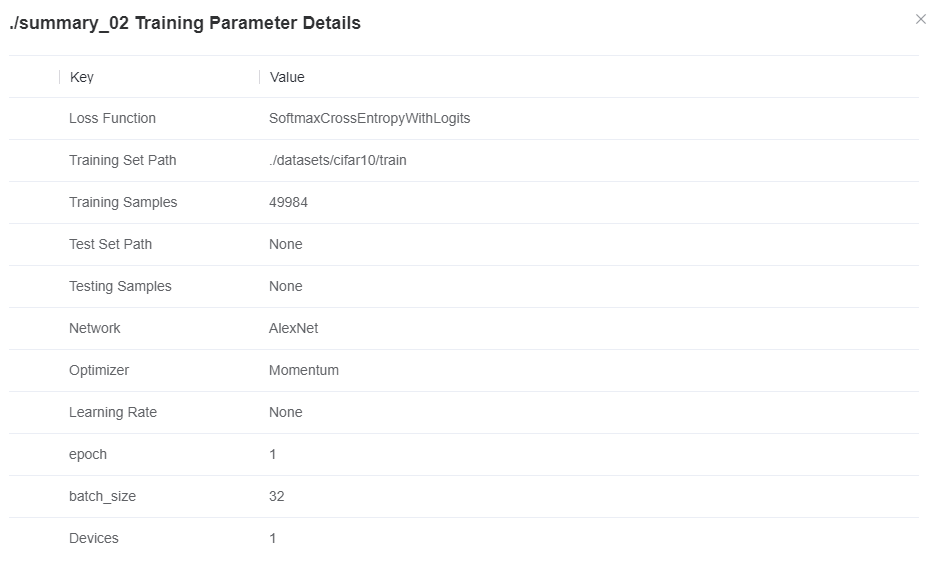
Task: Select the Test Set Path label
Action: [x=110, y=244]
